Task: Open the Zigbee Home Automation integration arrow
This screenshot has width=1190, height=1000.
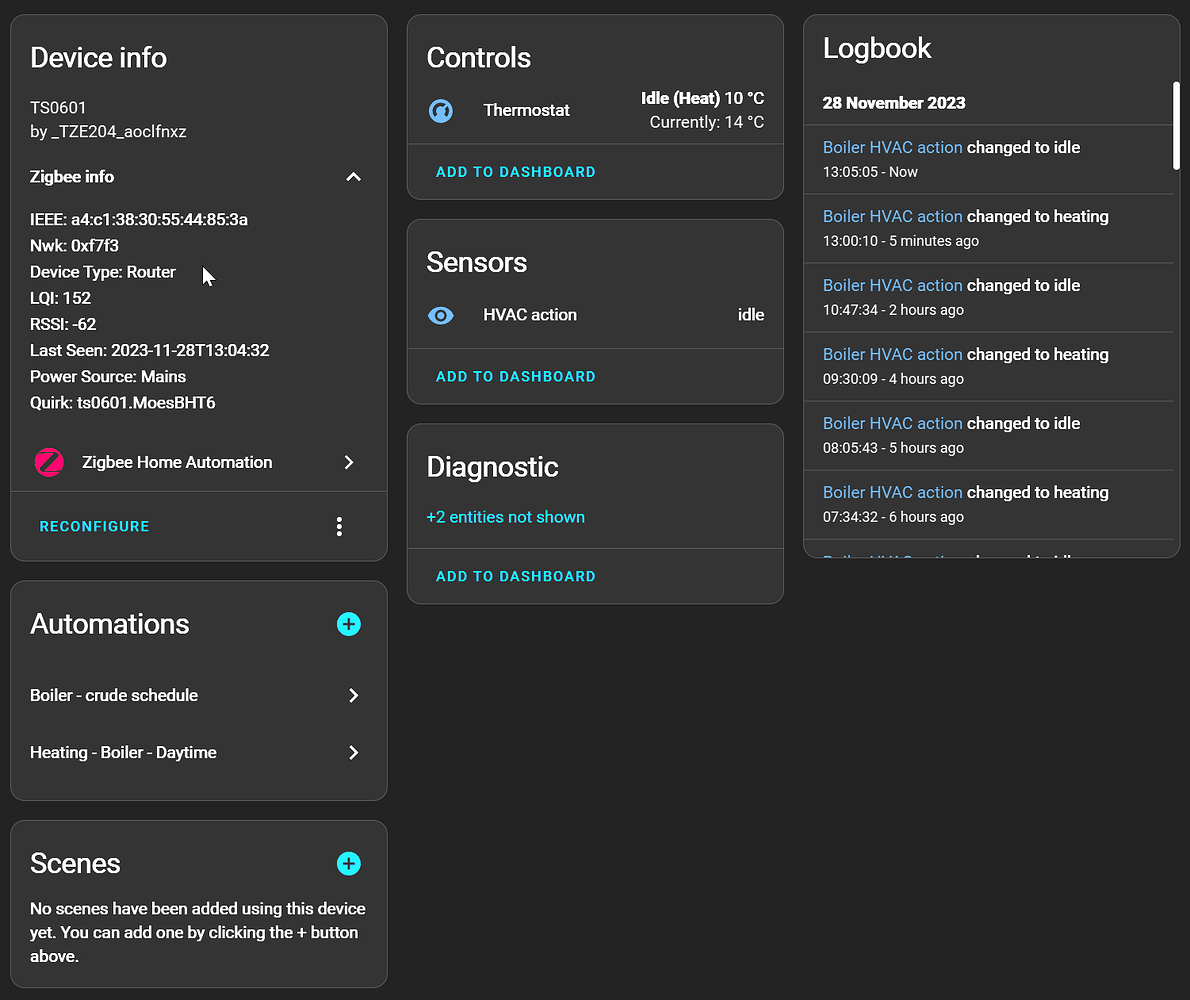Action: [349, 462]
